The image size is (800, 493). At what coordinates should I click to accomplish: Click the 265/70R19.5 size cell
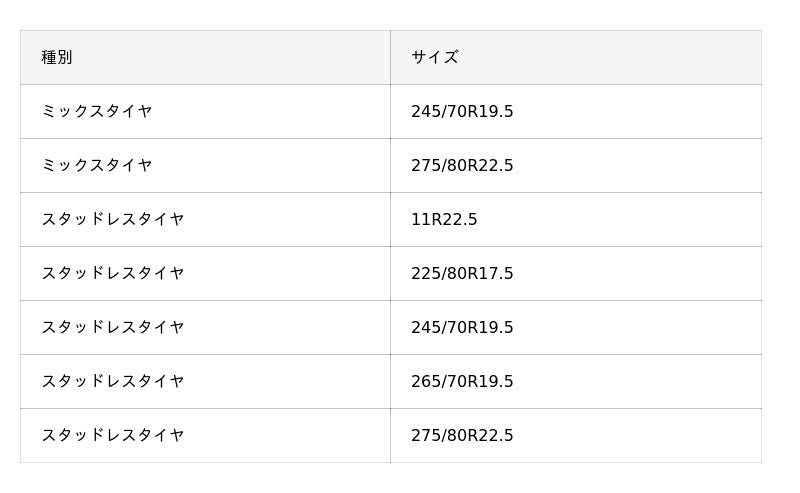point(462,381)
